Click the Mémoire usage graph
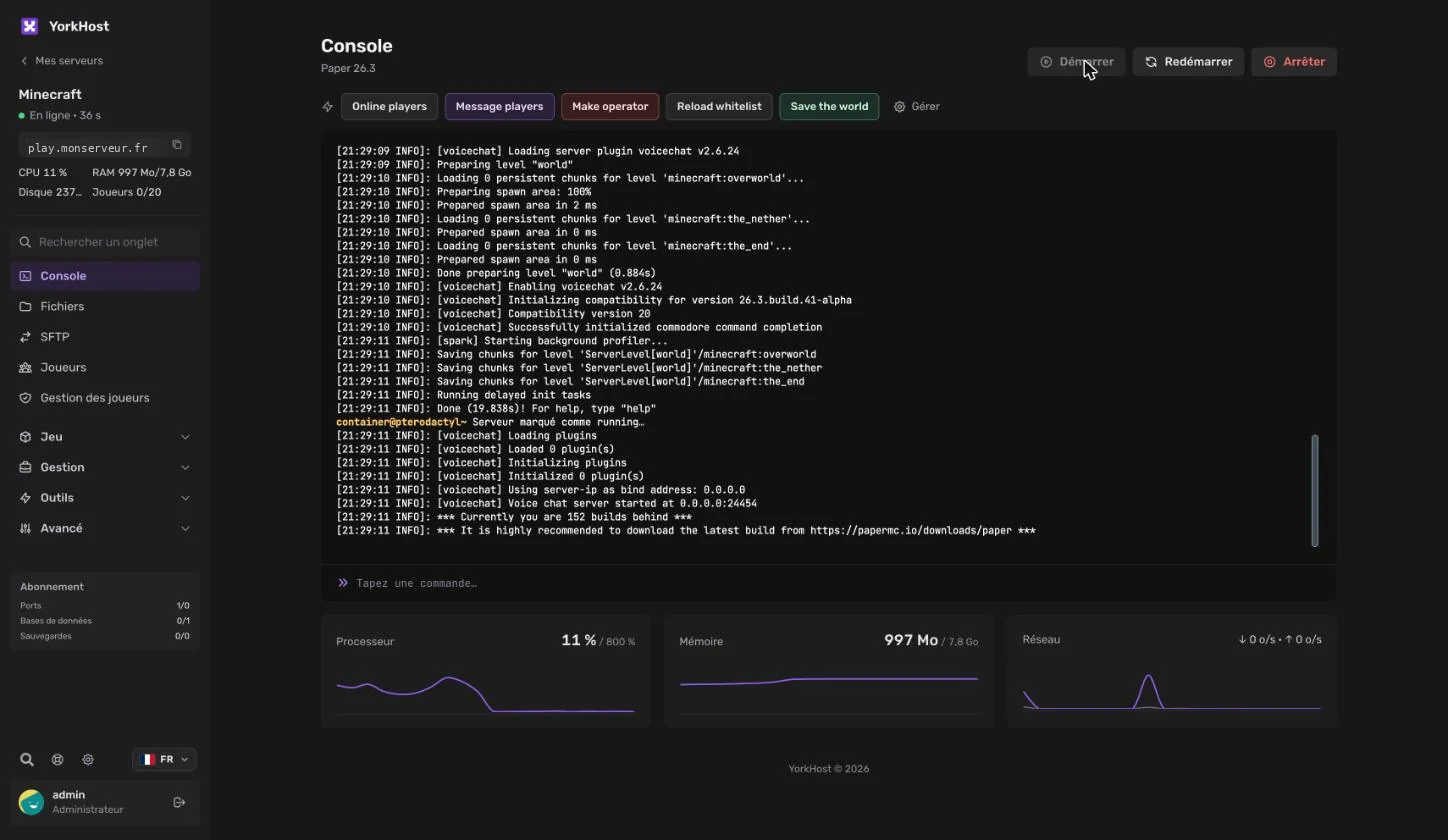 coord(828,694)
